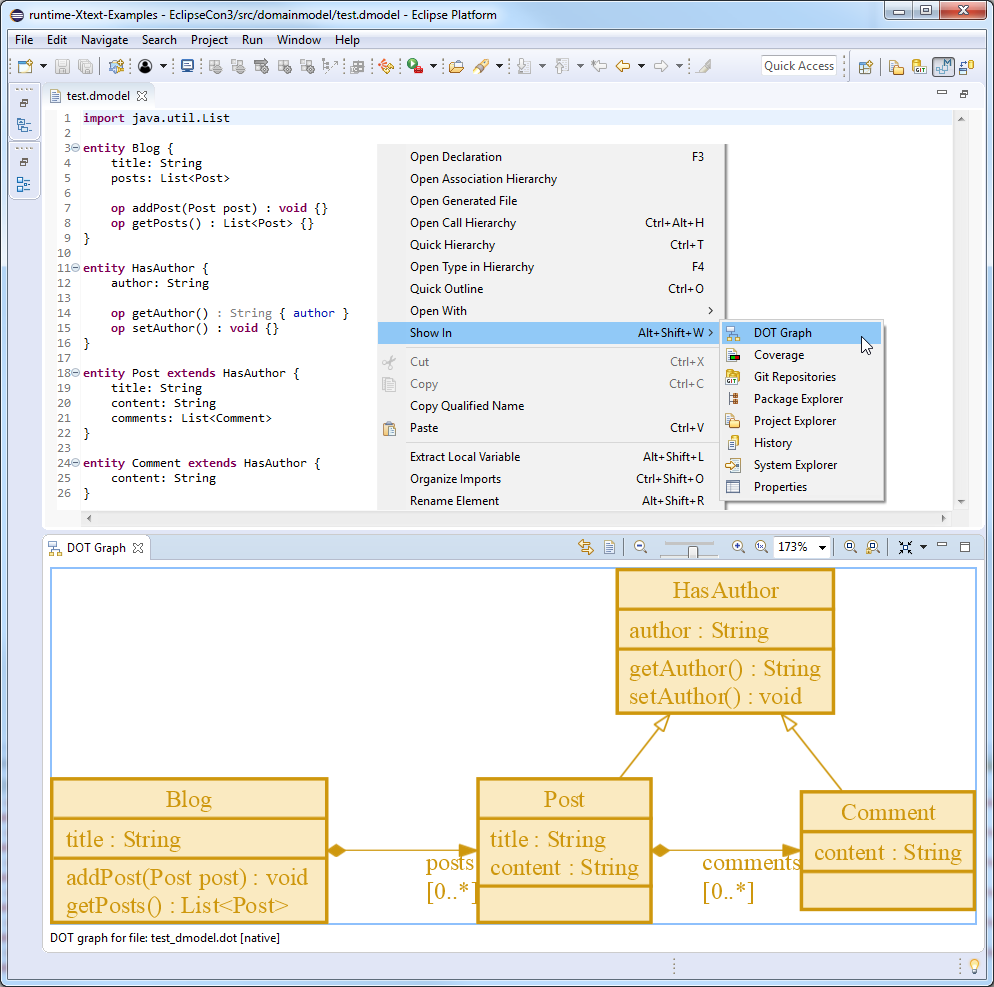Open the Window menu
994x987 pixels.
point(299,40)
